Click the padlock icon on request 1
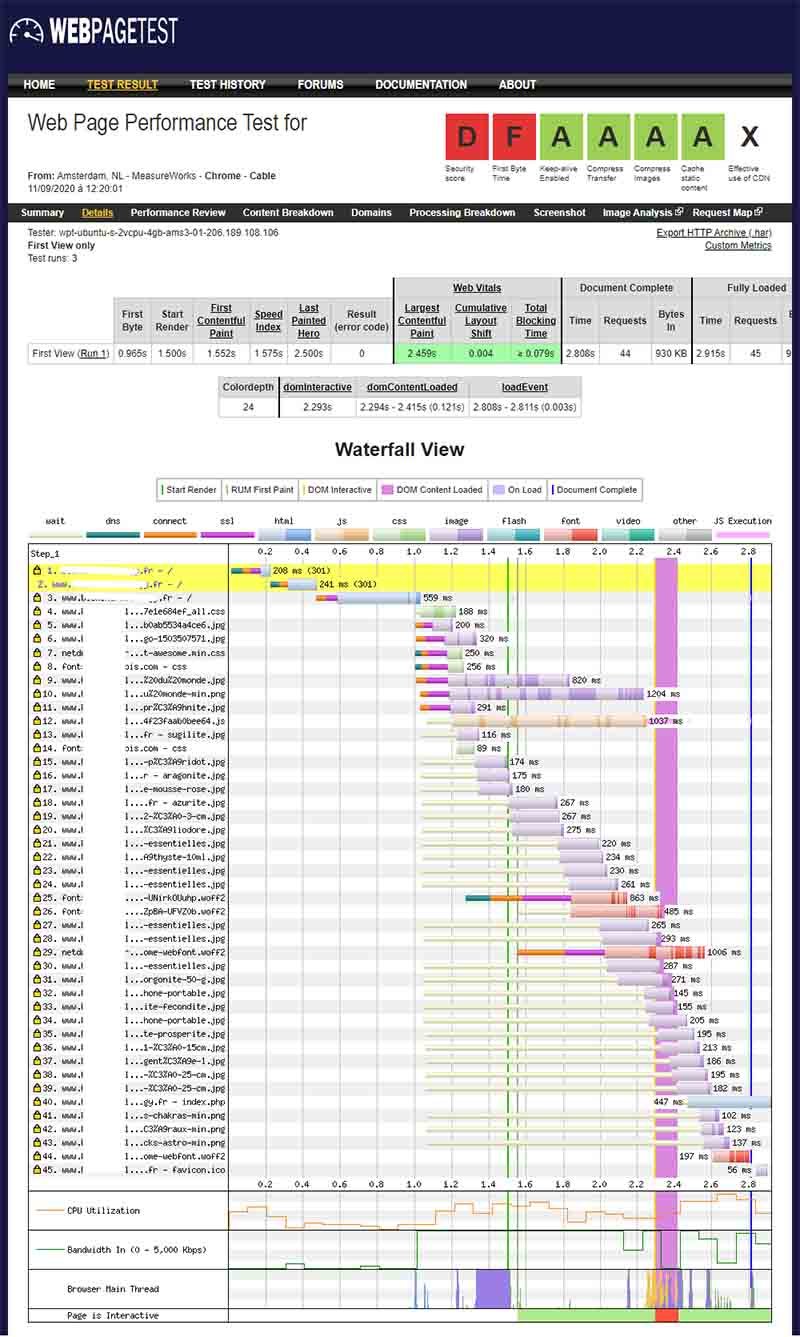This screenshot has width=800, height=1337. coord(36,570)
